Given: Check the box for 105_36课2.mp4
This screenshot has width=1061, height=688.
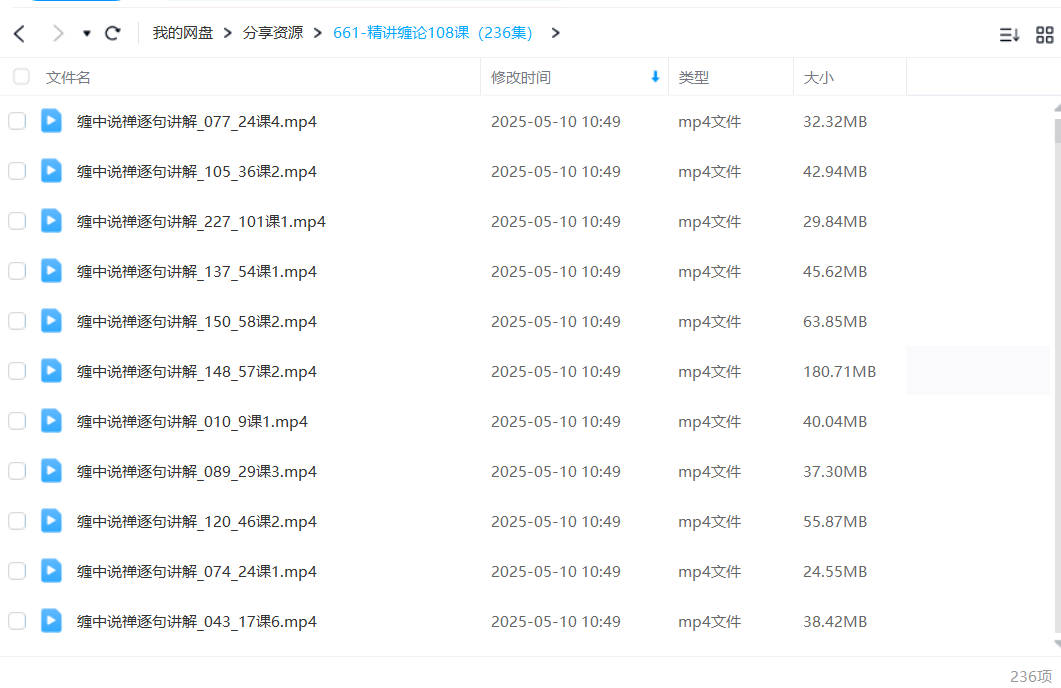Looking at the screenshot, I should [17, 171].
